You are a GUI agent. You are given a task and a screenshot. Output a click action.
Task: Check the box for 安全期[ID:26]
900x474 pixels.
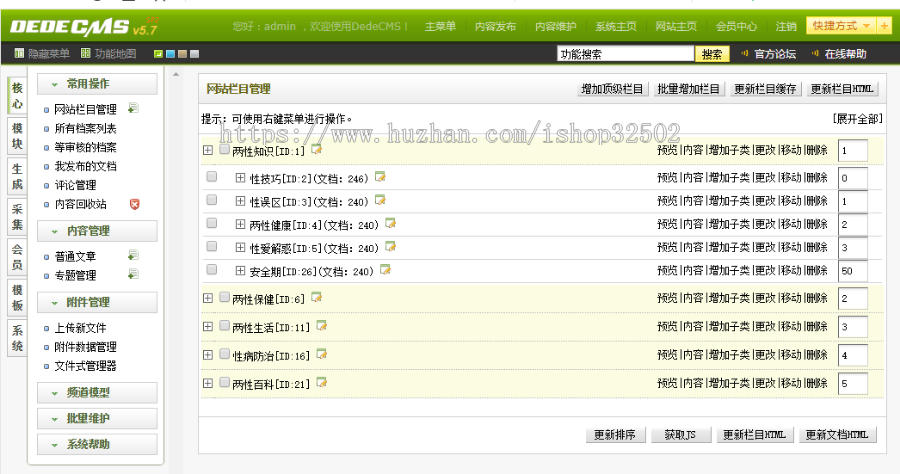(212, 270)
